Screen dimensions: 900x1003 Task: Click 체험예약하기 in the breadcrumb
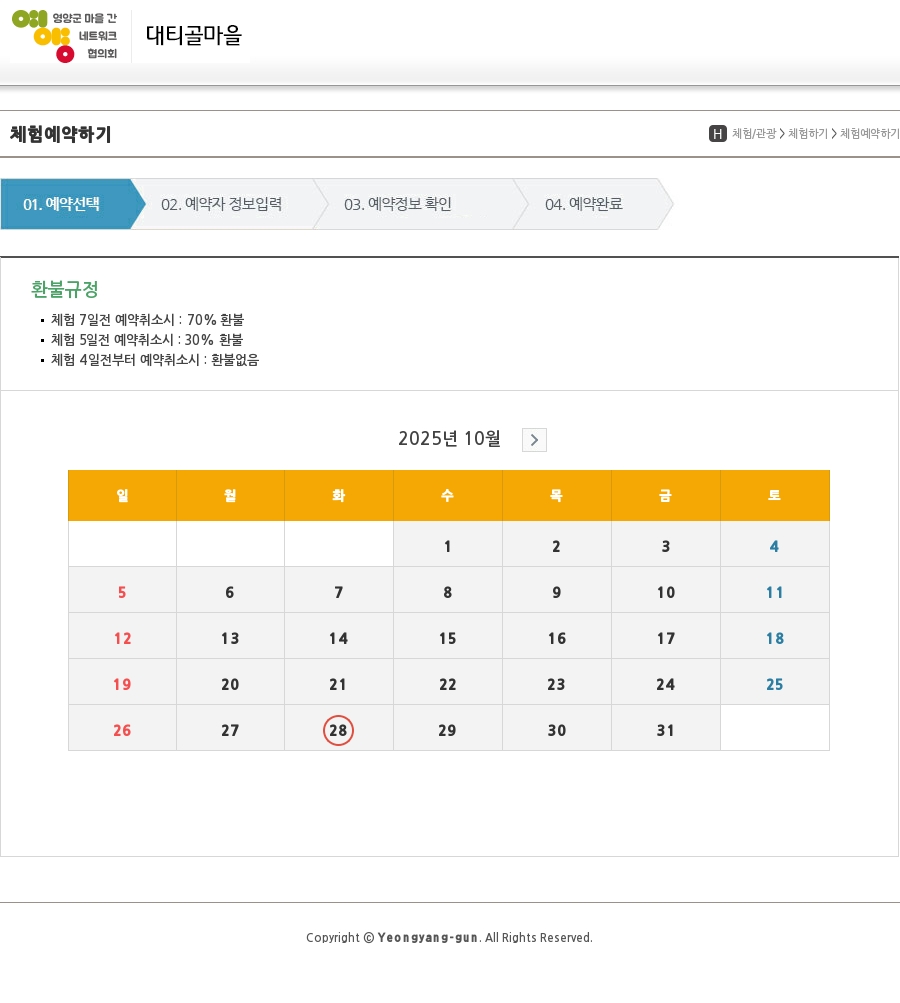coord(869,134)
